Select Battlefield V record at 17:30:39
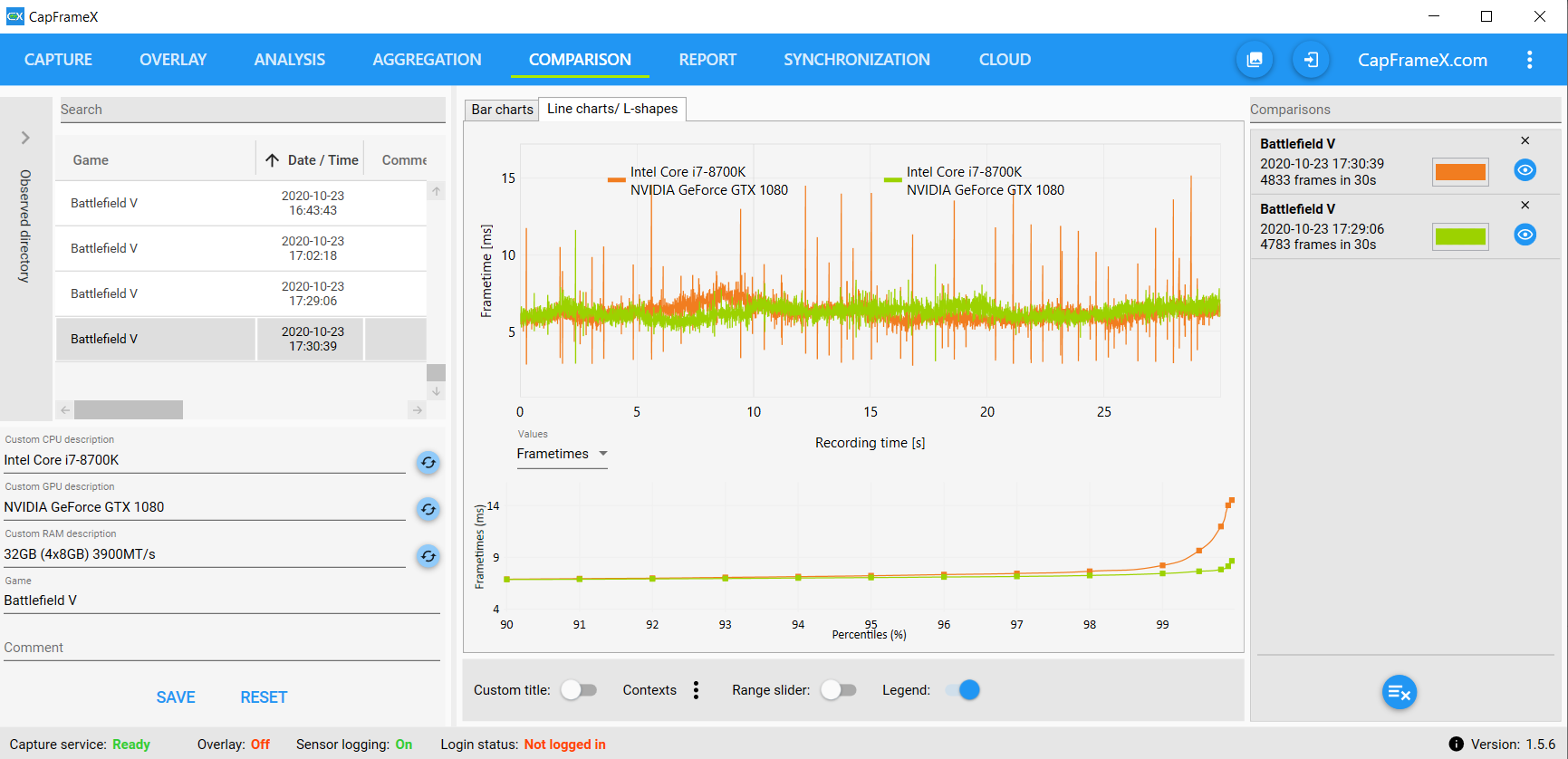Image resolution: width=1568 pixels, height=759 pixels. 241,339
